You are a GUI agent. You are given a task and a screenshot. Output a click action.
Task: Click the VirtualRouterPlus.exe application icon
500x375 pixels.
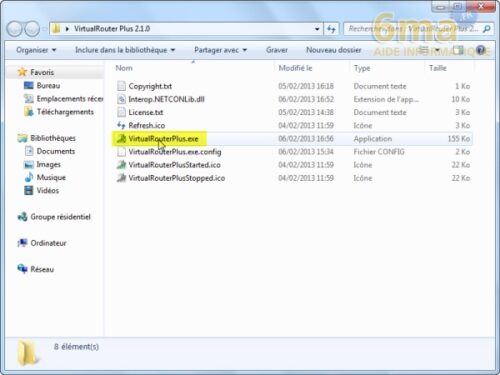[121, 138]
